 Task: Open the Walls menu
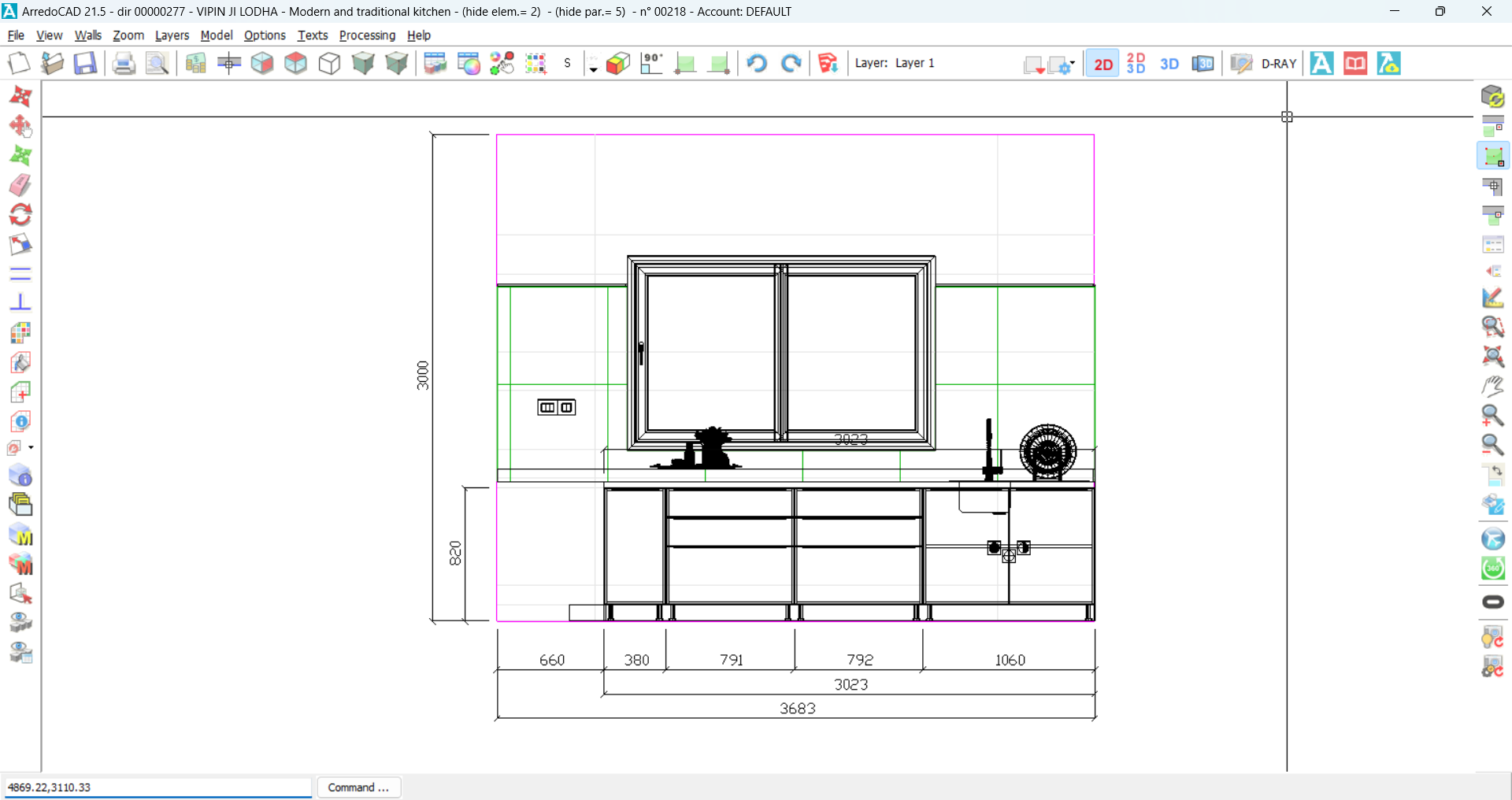87,35
